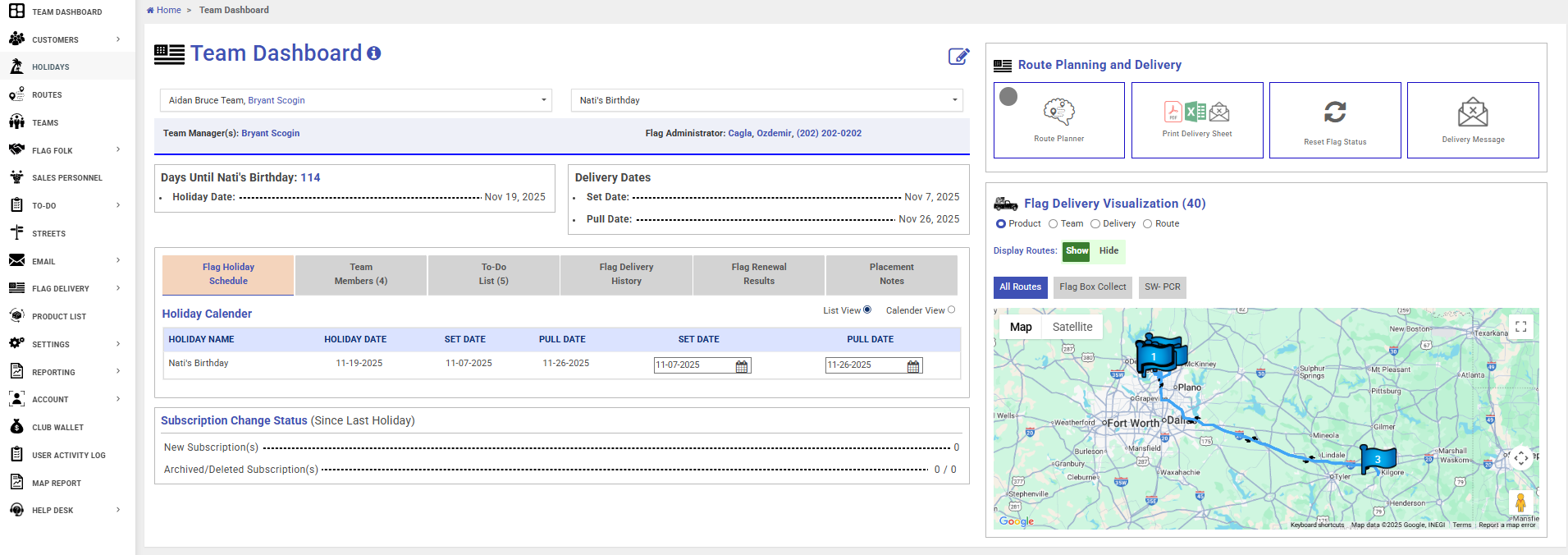Open the Nati's Birthday holiday dropdown
1568x555 pixels.
coord(767,100)
